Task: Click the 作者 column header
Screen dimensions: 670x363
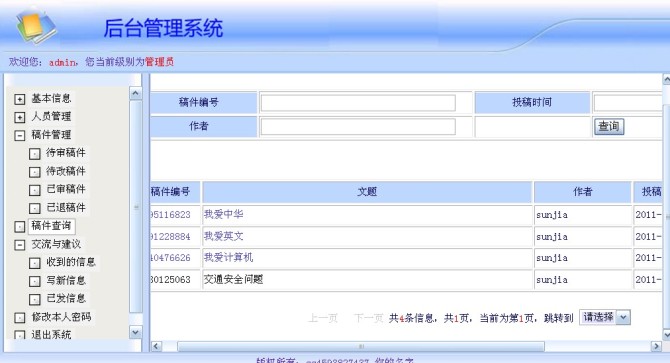Action: 583,192
